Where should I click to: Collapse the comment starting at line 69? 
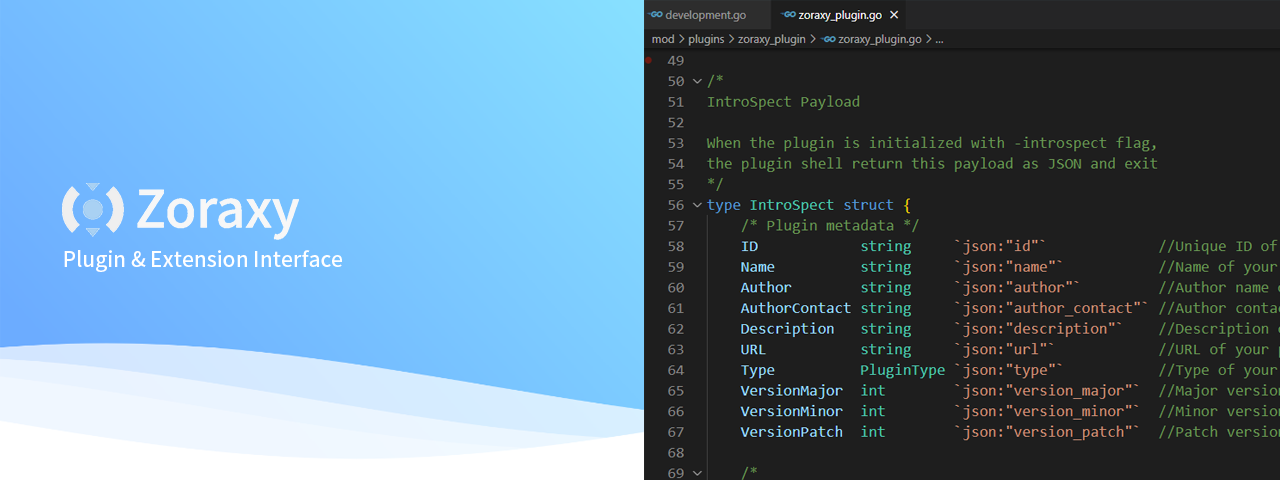[x=697, y=472]
